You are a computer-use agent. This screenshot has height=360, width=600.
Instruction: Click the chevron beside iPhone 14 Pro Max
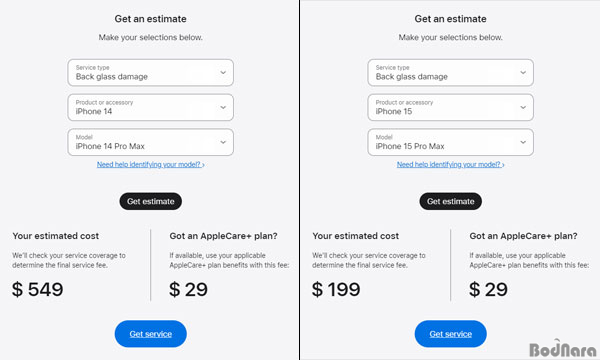[223, 142]
